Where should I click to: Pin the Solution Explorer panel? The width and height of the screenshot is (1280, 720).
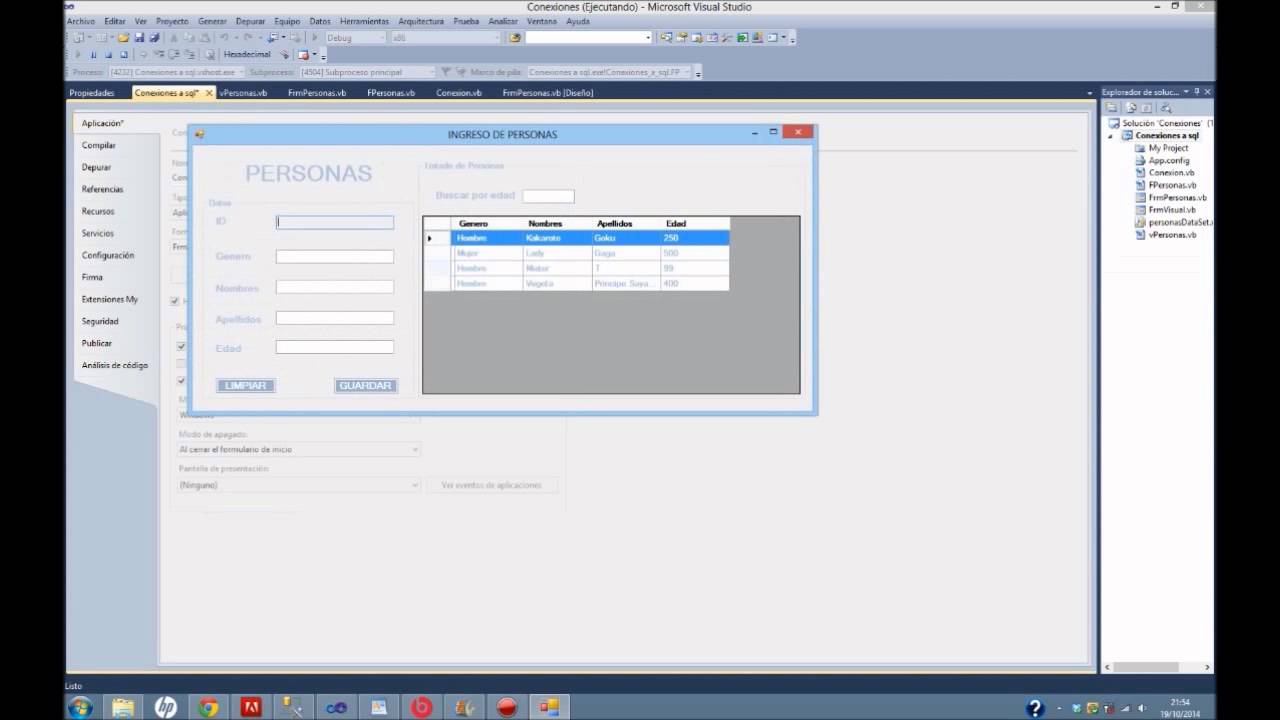point(1197,91)
